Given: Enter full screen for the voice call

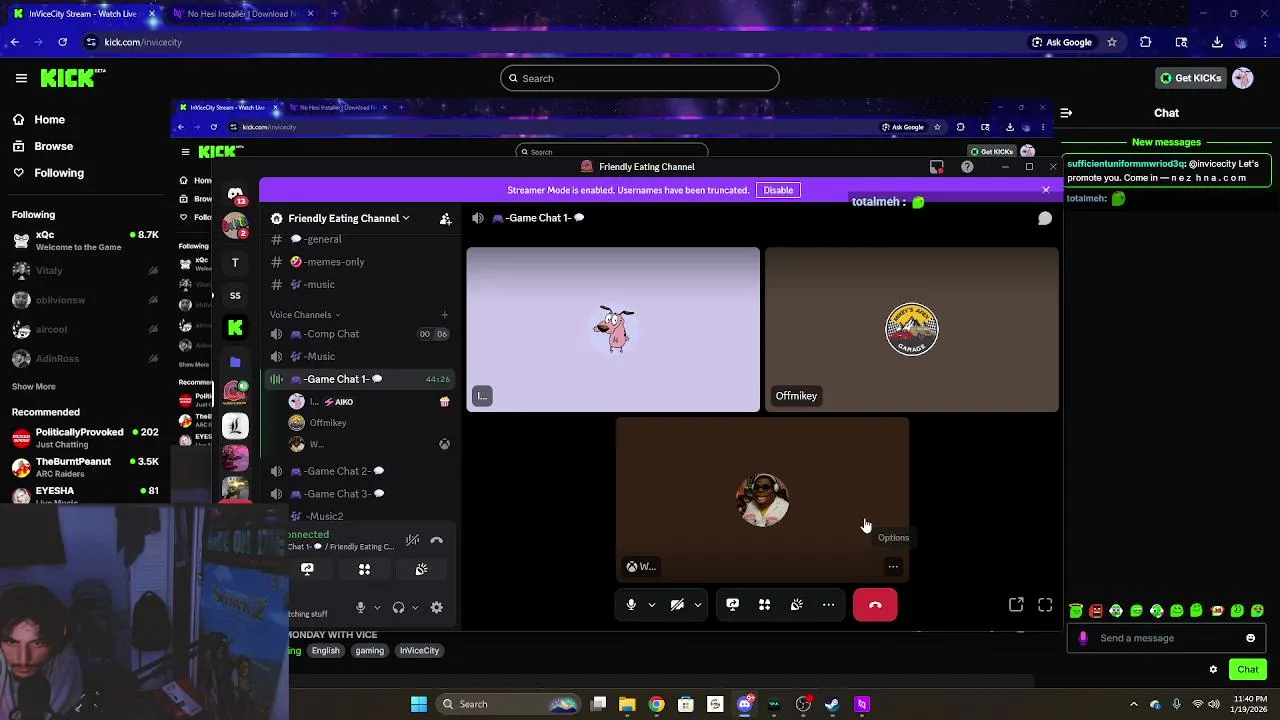Looking at the screenshot, I should pos(1045,604).
